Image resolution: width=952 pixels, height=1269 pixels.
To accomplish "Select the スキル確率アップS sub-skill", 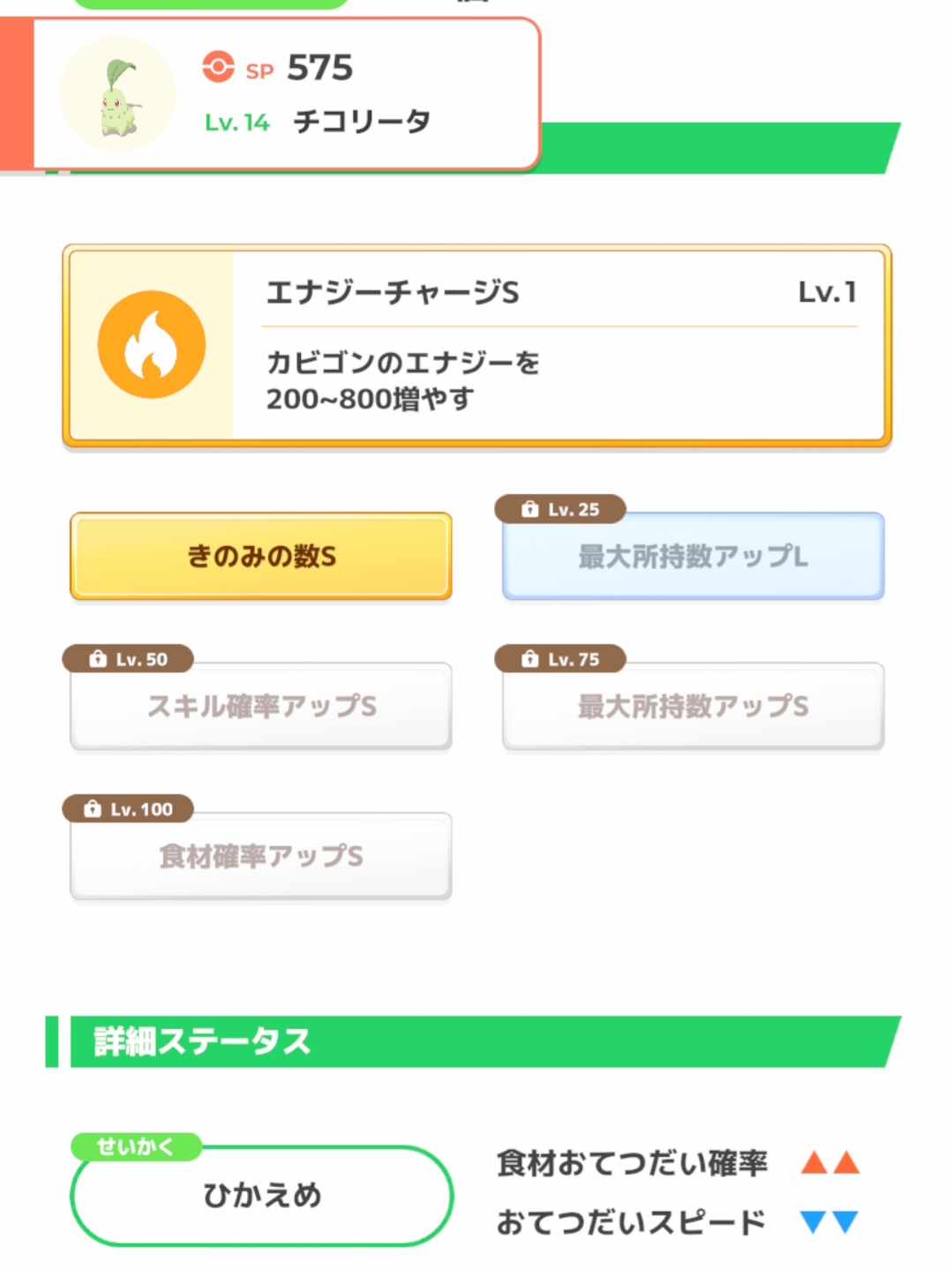I will tap(261, 707).
